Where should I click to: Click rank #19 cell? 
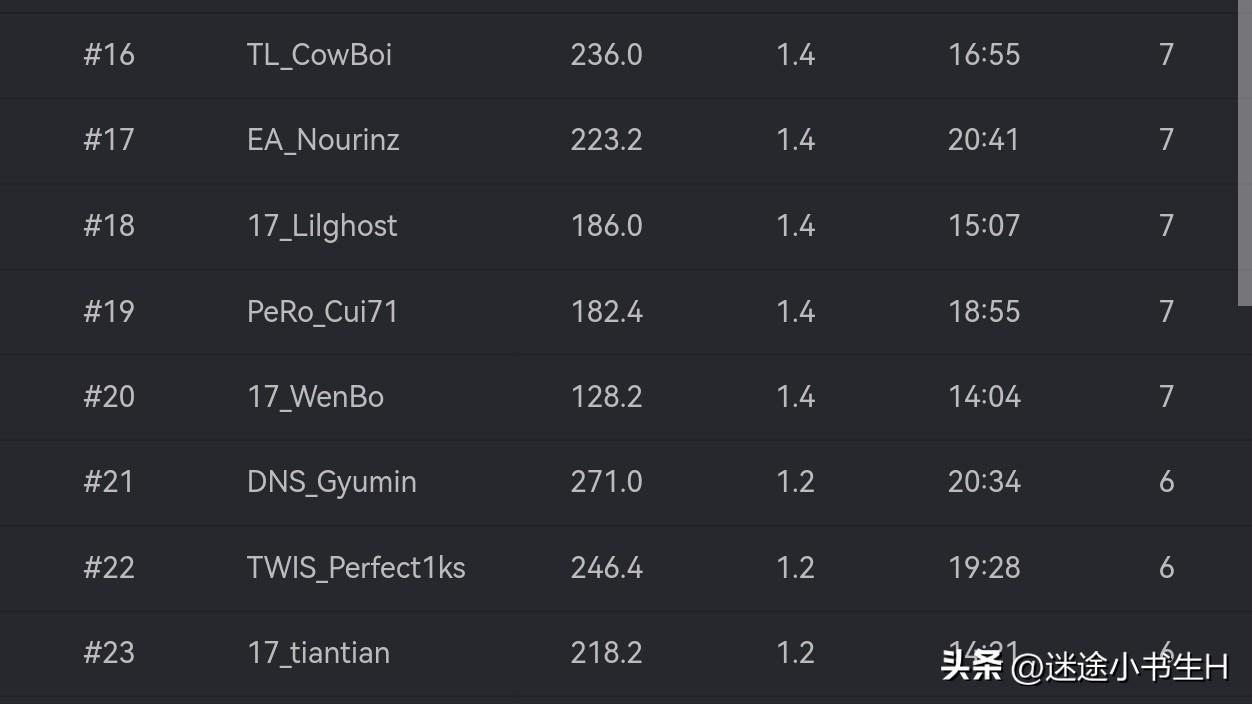(x=108, y=312)
